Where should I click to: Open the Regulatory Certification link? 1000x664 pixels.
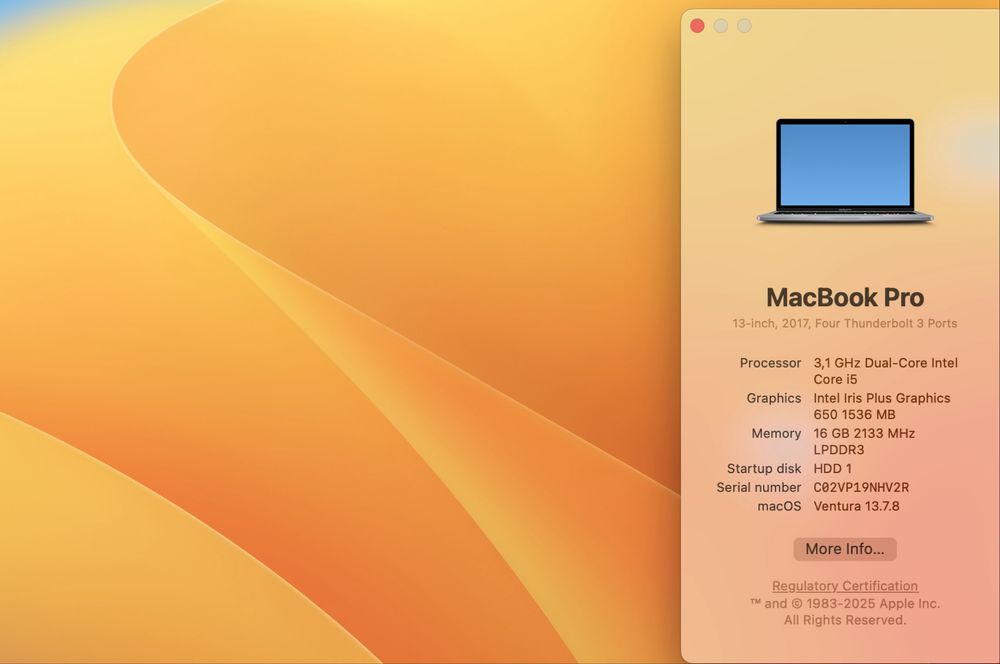click(844, 586)
